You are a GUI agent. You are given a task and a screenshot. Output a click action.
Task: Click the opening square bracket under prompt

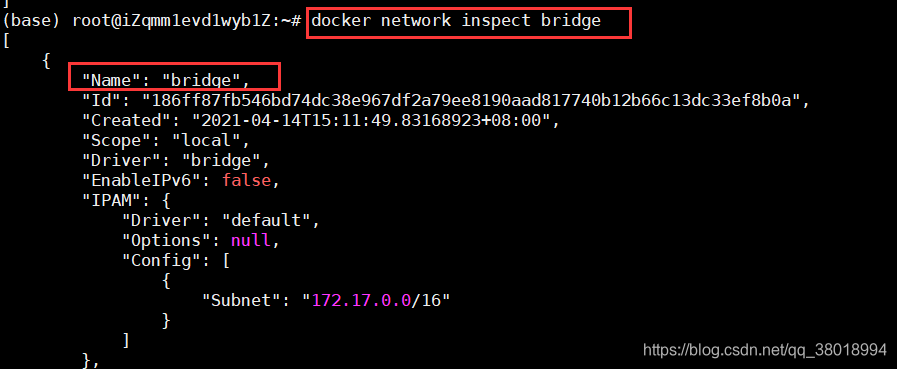click(6, 42)
